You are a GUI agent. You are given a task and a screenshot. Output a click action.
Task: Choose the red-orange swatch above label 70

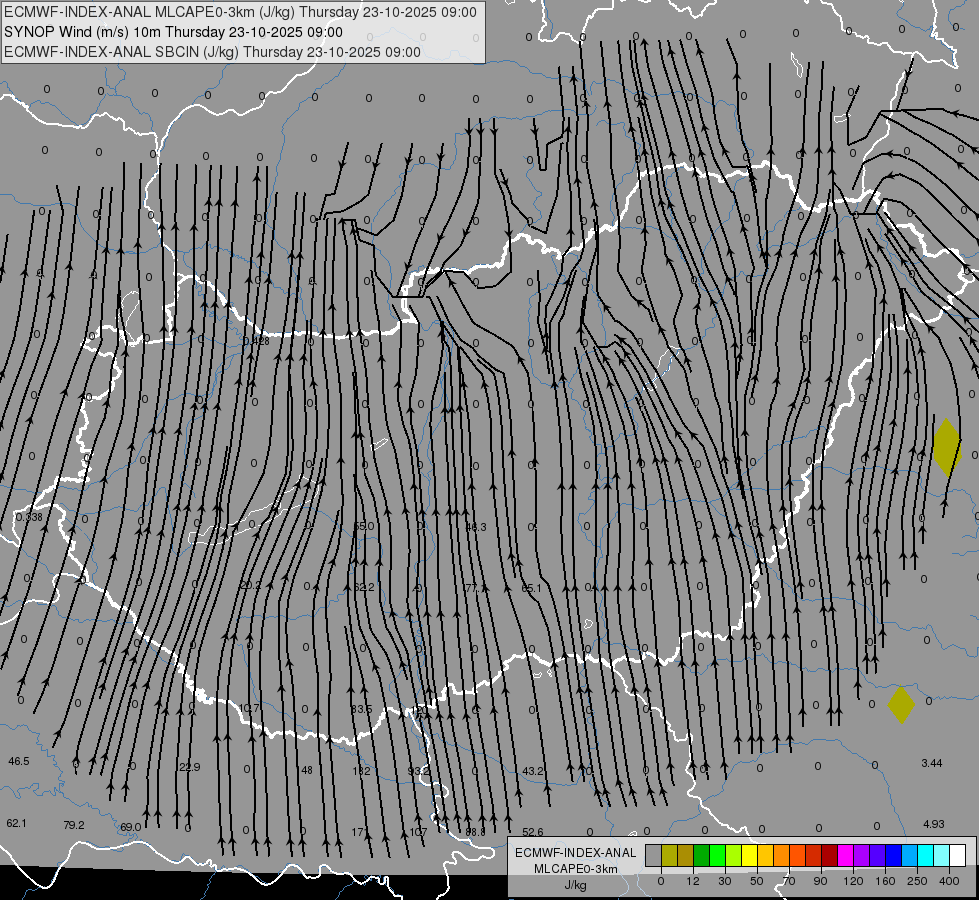[797, 855]
